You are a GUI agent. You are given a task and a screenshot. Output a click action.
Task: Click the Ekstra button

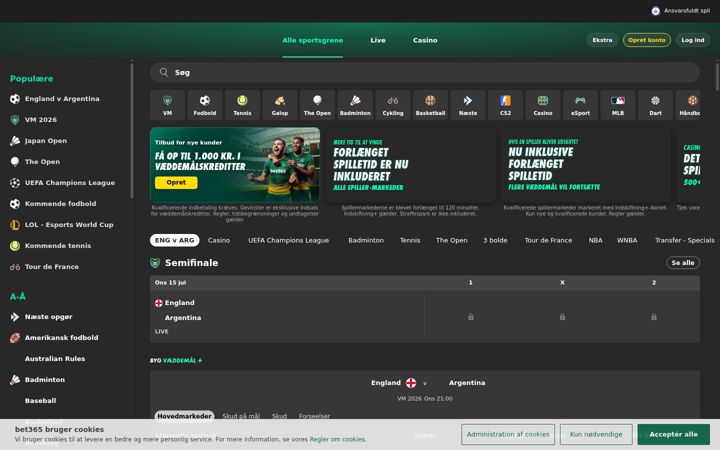click(602, 40)
